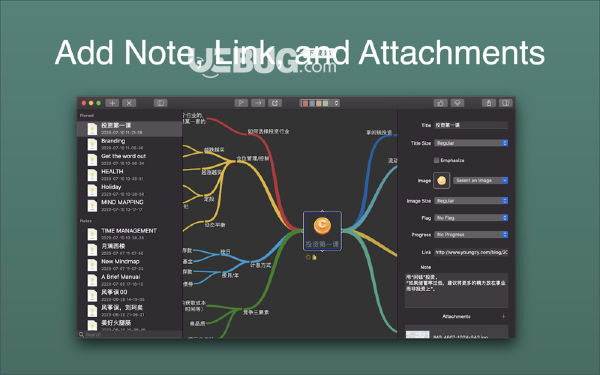Select the 按月/年 node on the blue branch
Image resolution: width=600 pixels, height=375 pixels.
pos(230,275)
